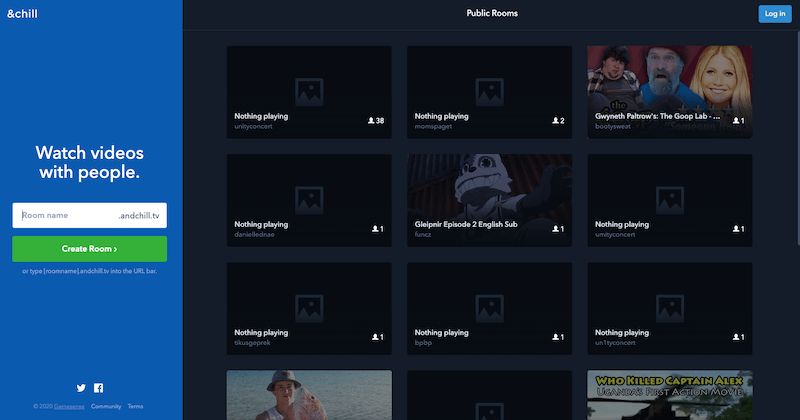The height and width of the screenshot is (420, 800).
Task: Click room name text bpbp
Action: tap(423, 343)
